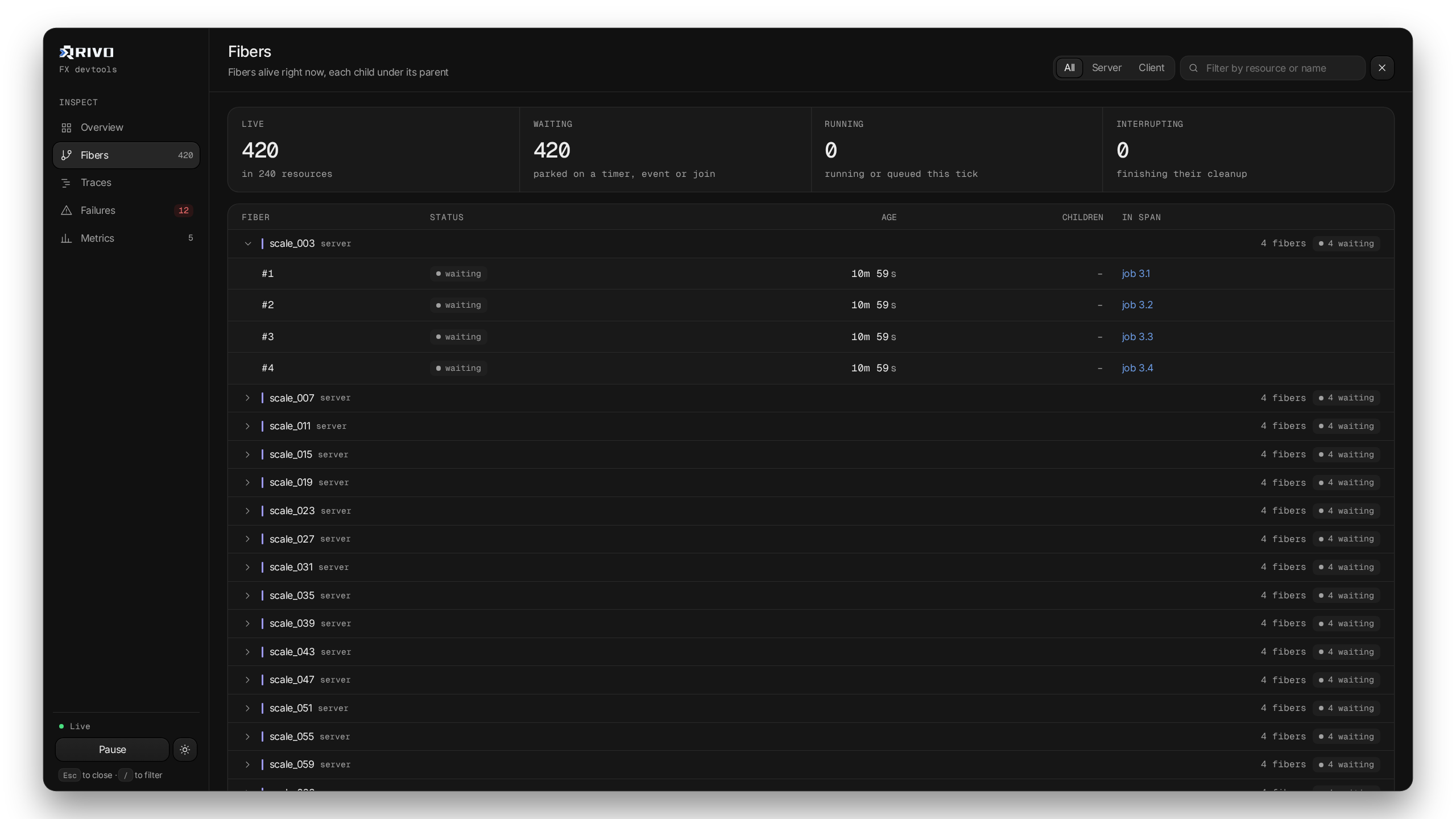Open the Failures sidebar item

click(126, 210)
